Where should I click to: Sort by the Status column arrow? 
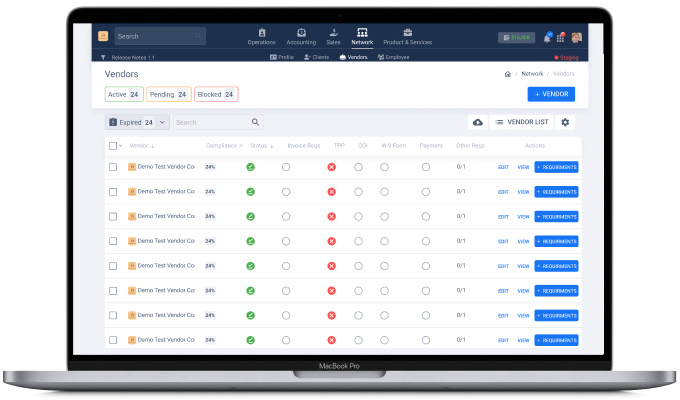(272, 146)
